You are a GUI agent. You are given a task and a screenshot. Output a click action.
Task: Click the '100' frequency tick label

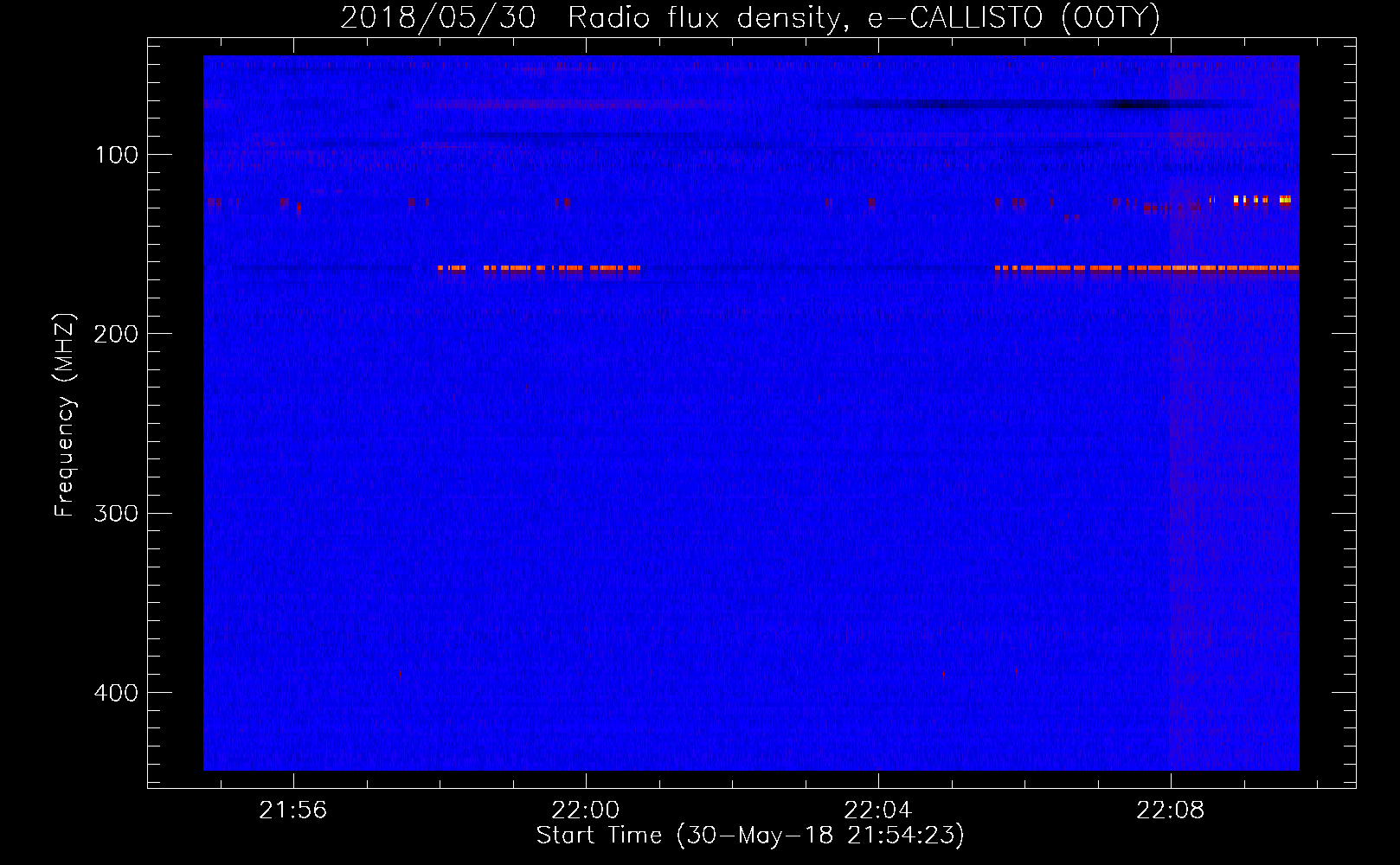point(117,155)
